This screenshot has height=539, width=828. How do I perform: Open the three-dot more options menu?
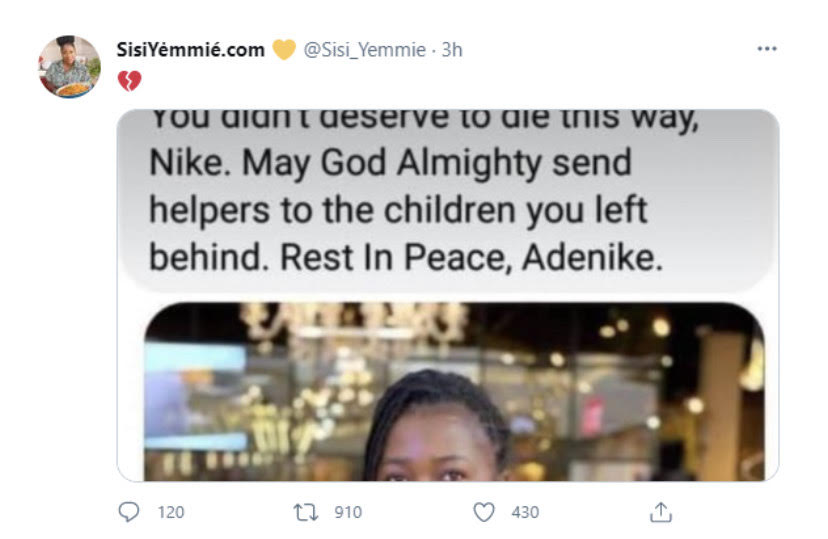766,49
